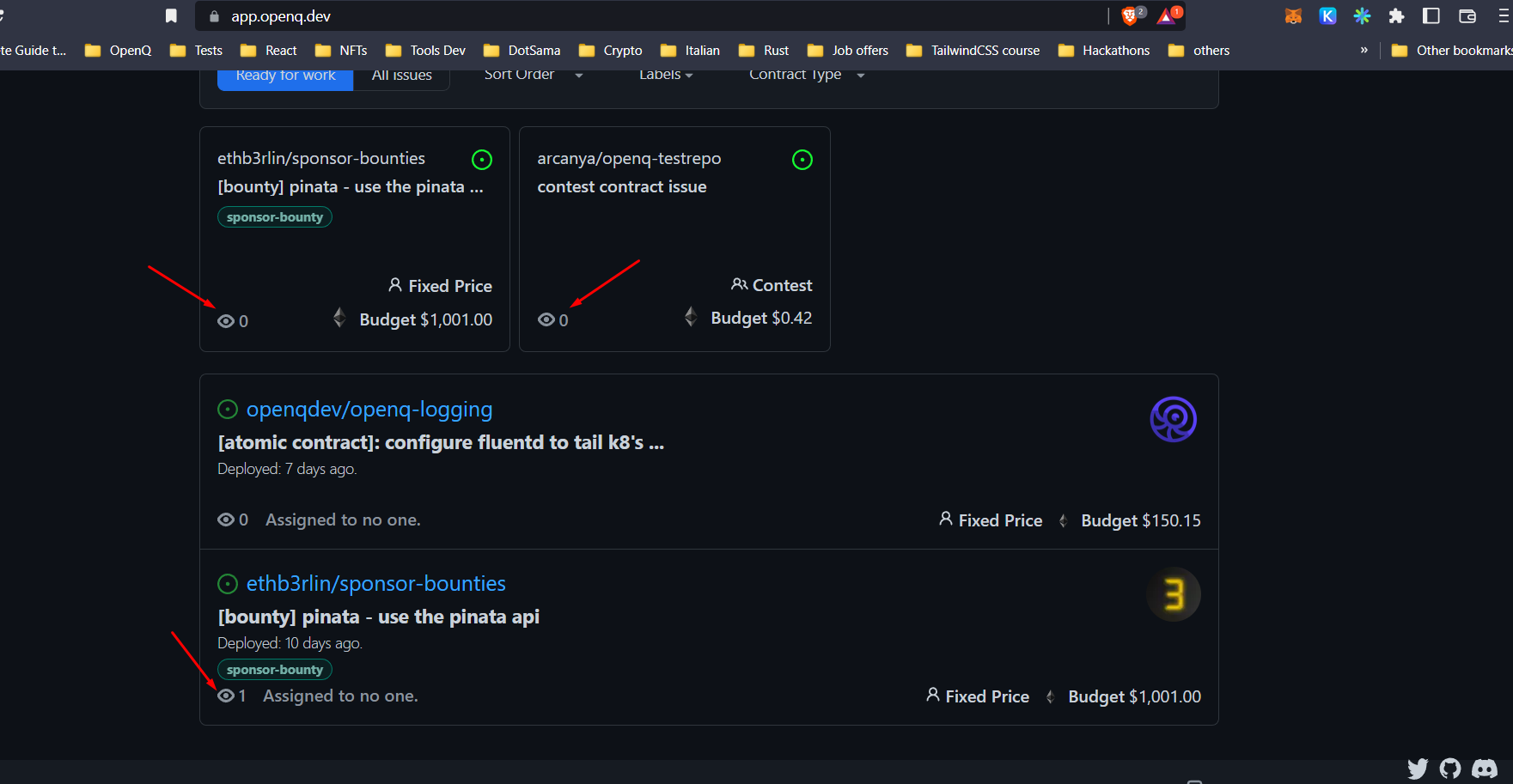1513x784 pixels.
Task: Open ethb3rlin/sponsor-bounties list link
Action: [376, 584]
